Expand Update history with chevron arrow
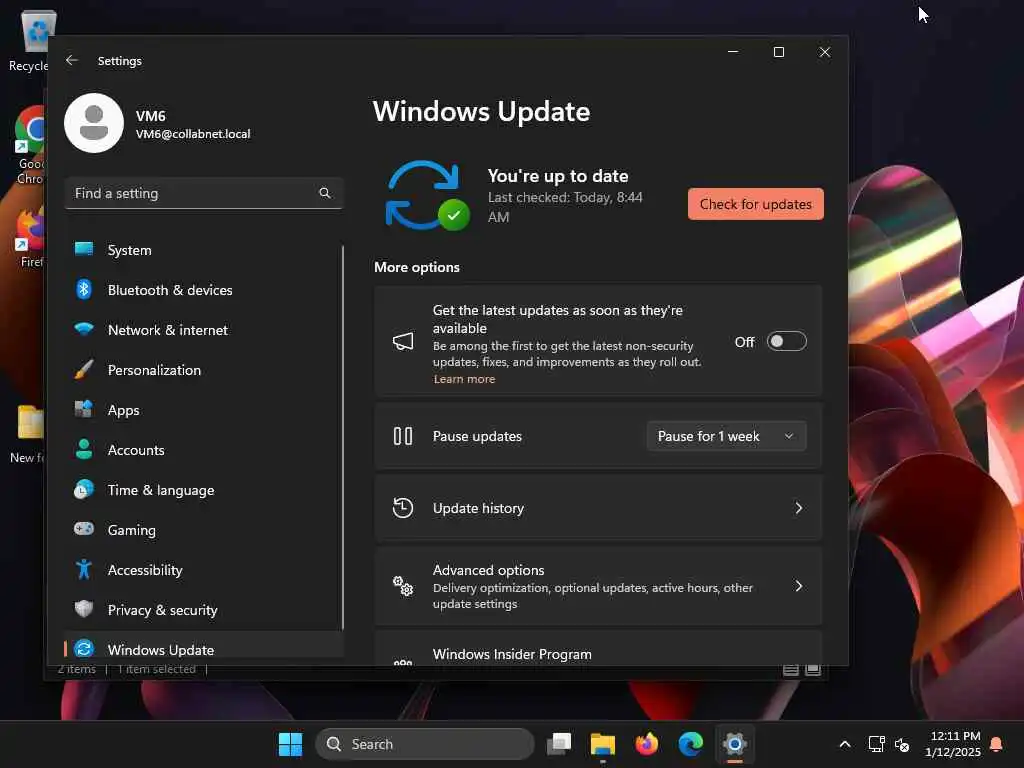Screen dimensions: 1024x768 point(799,507)
